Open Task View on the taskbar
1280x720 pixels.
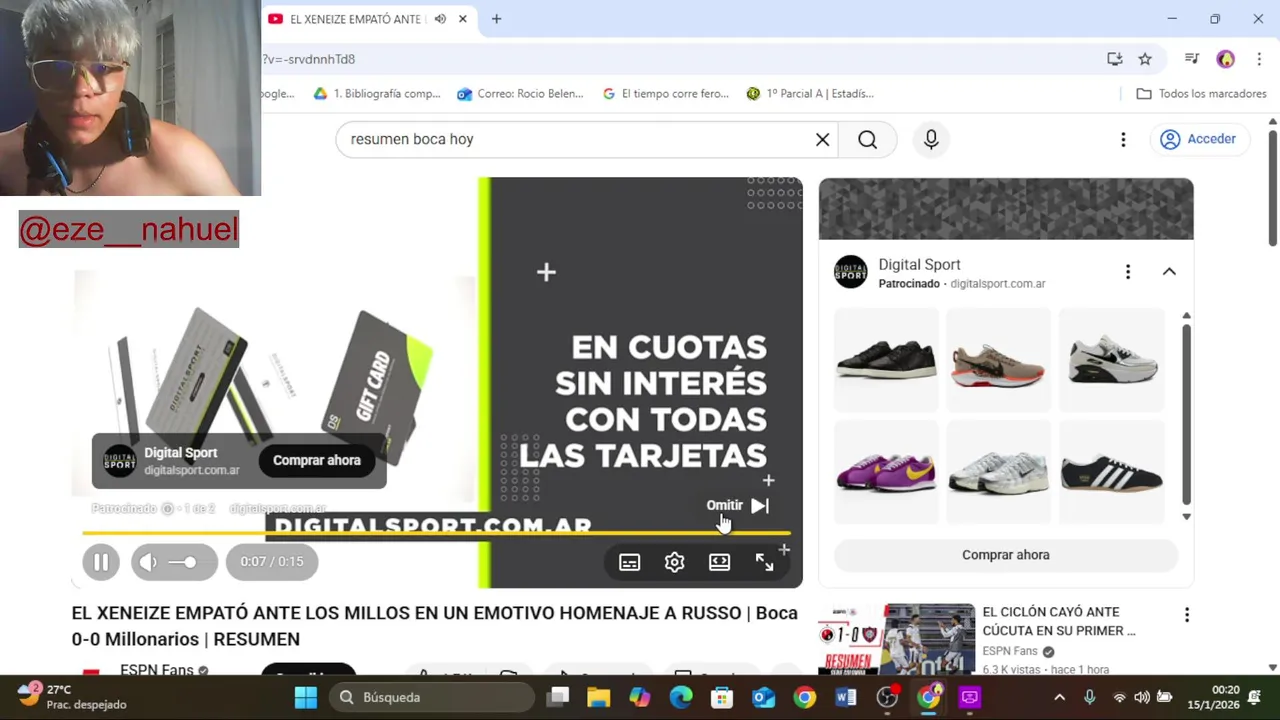[558, 697]
